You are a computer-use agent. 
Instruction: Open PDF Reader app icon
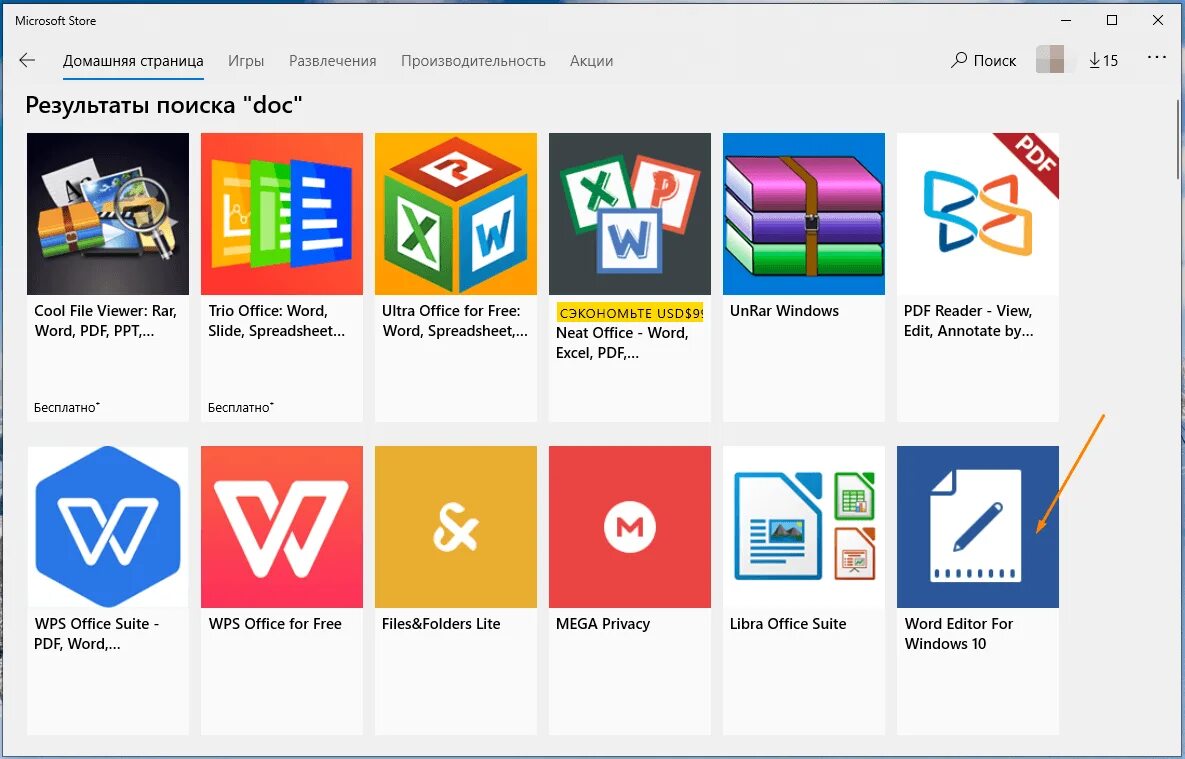coord(978,214)
